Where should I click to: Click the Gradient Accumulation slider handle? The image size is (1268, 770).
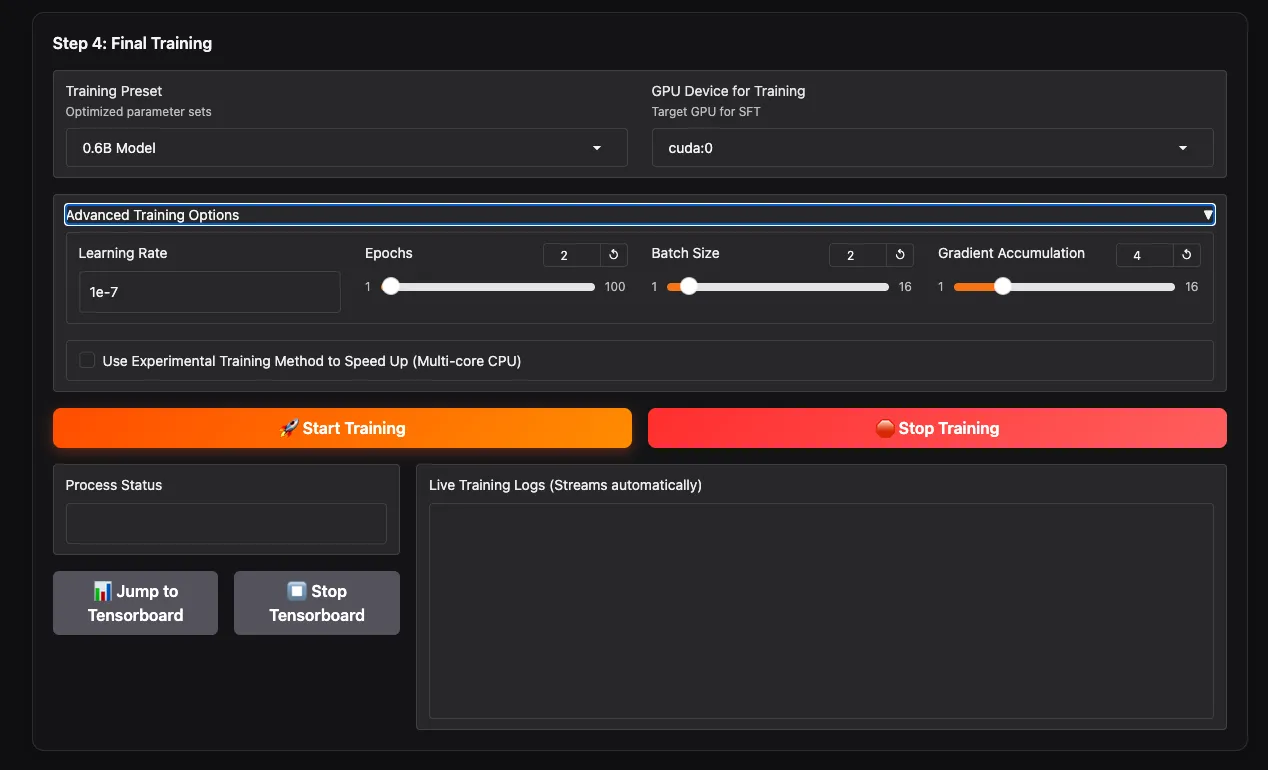pyautogui.click(x=1002, y=287)
